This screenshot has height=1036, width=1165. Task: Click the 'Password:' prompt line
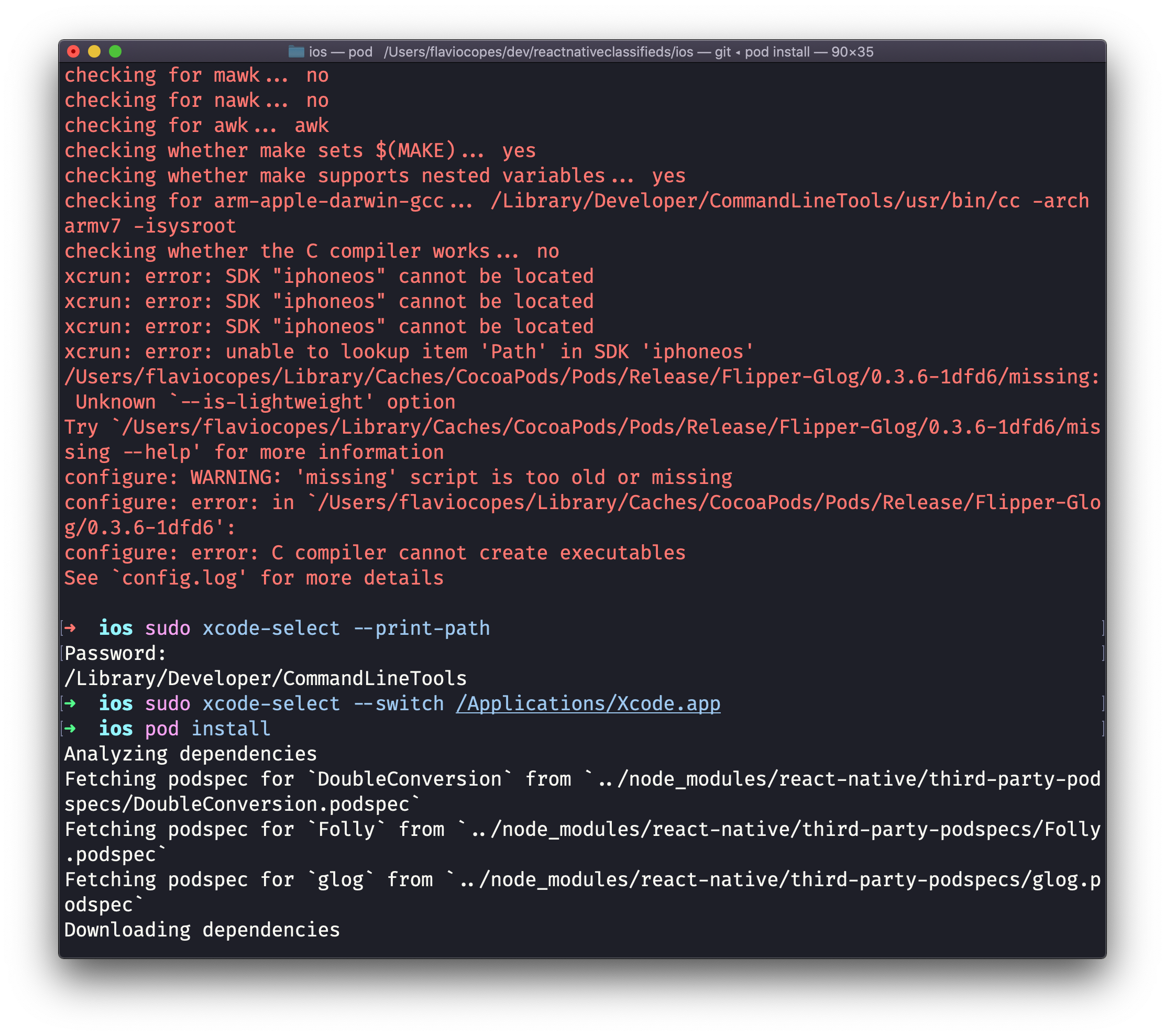[x=115, y=653]
